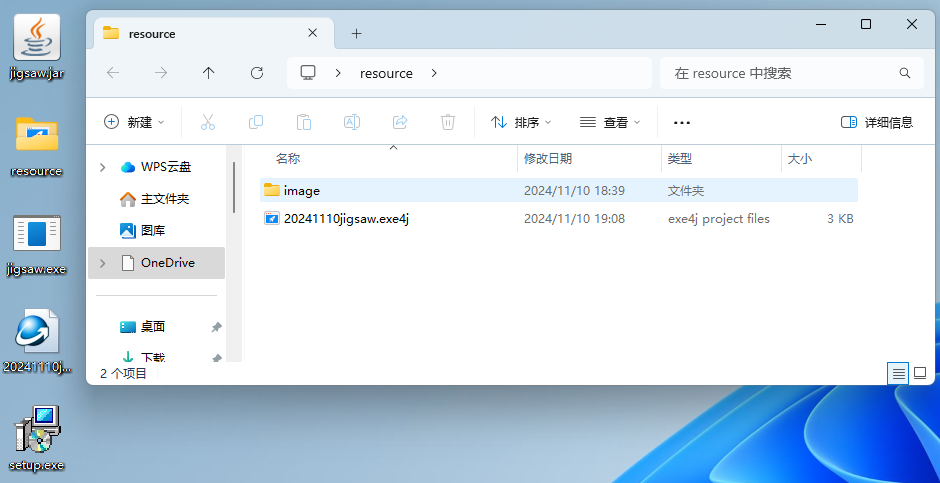Collapse the column header sort arrow
This screenshot has width=940, height=483.
(393, 147)
